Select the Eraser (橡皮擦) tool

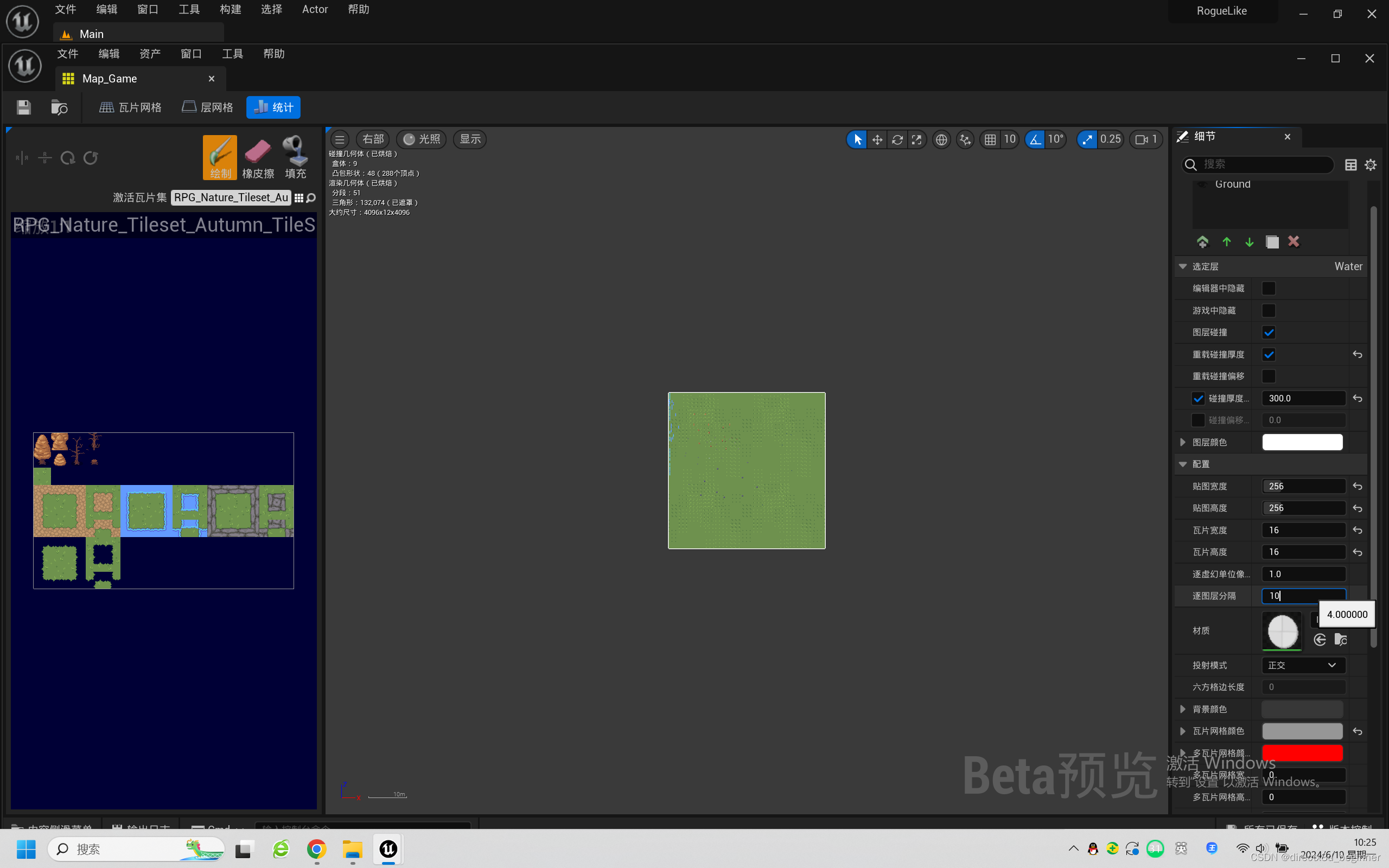coord(258,157)
